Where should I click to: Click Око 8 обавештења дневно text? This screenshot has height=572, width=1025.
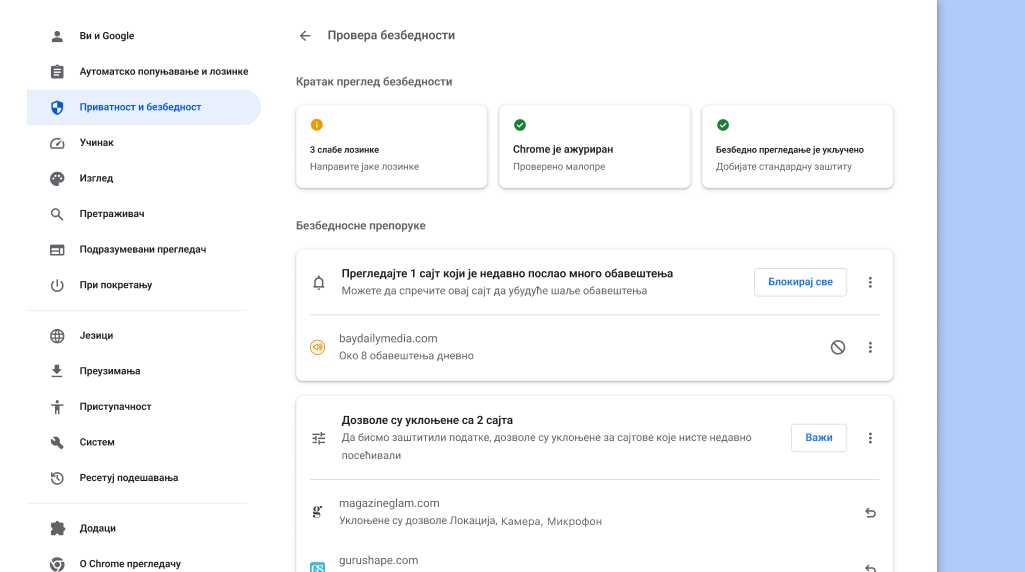406,356
